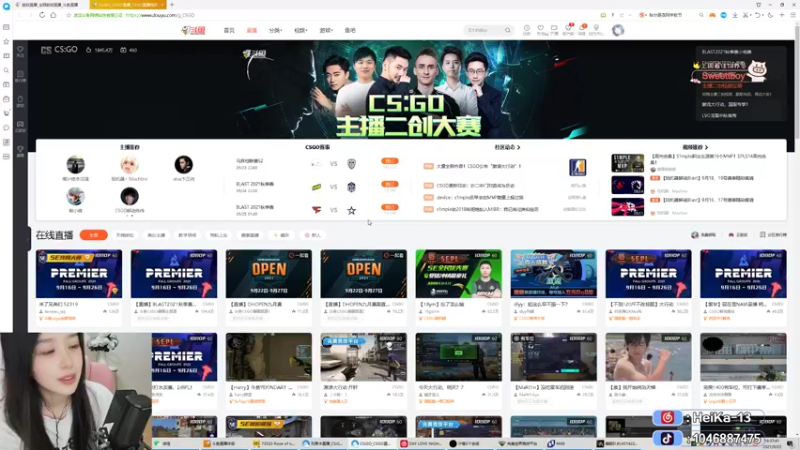Click the heart follow icon in dark sidebar
Screen dimensions: 800x450
[20, 51]
